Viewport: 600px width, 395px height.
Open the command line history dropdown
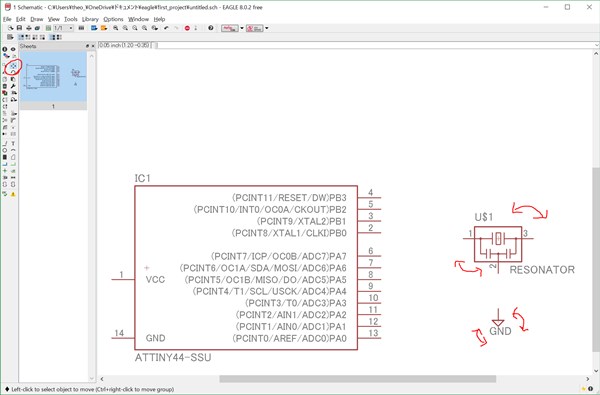[x=596, y=45]
